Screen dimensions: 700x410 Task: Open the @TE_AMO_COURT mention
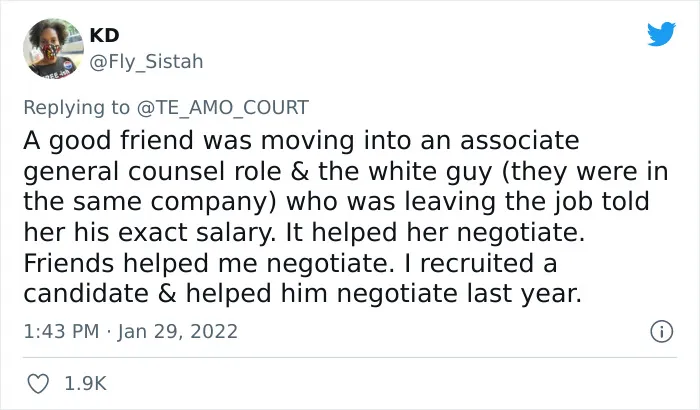[x=222, y=108]
